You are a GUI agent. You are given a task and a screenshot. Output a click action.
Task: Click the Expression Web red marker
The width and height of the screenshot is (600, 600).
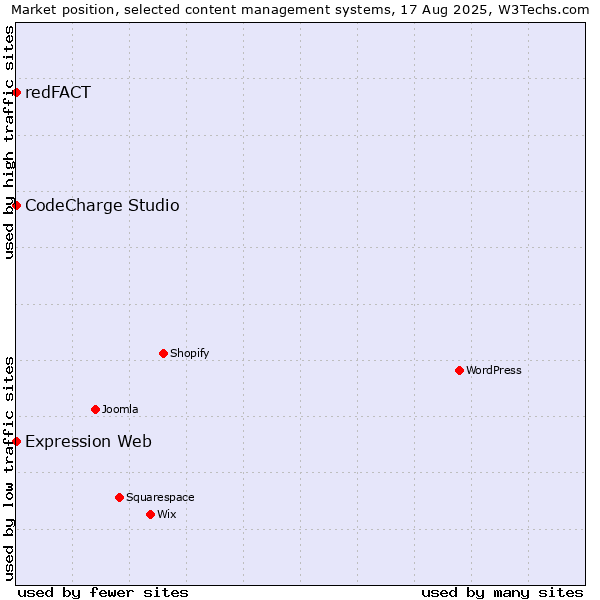point(16,442)
